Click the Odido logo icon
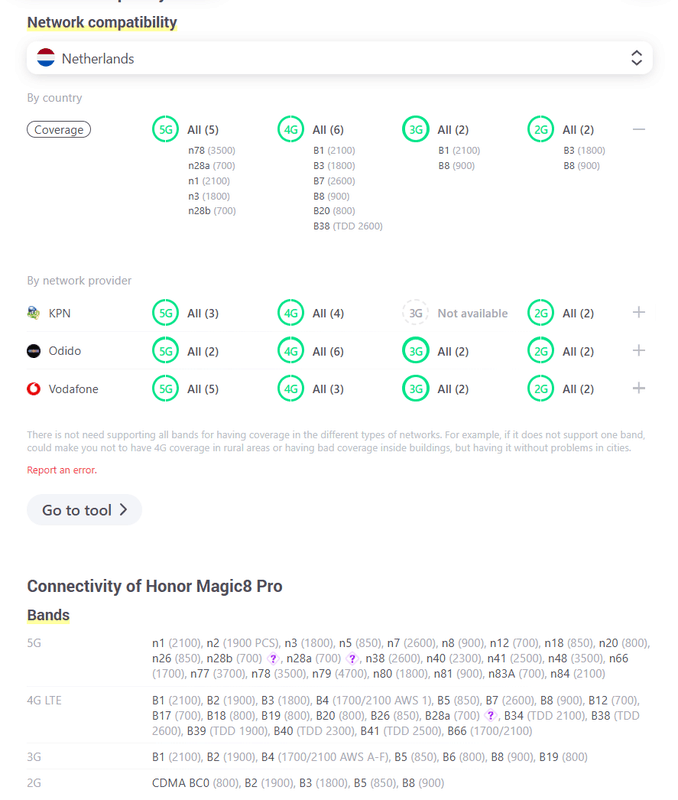678x800 pixels. coord(34,351)
